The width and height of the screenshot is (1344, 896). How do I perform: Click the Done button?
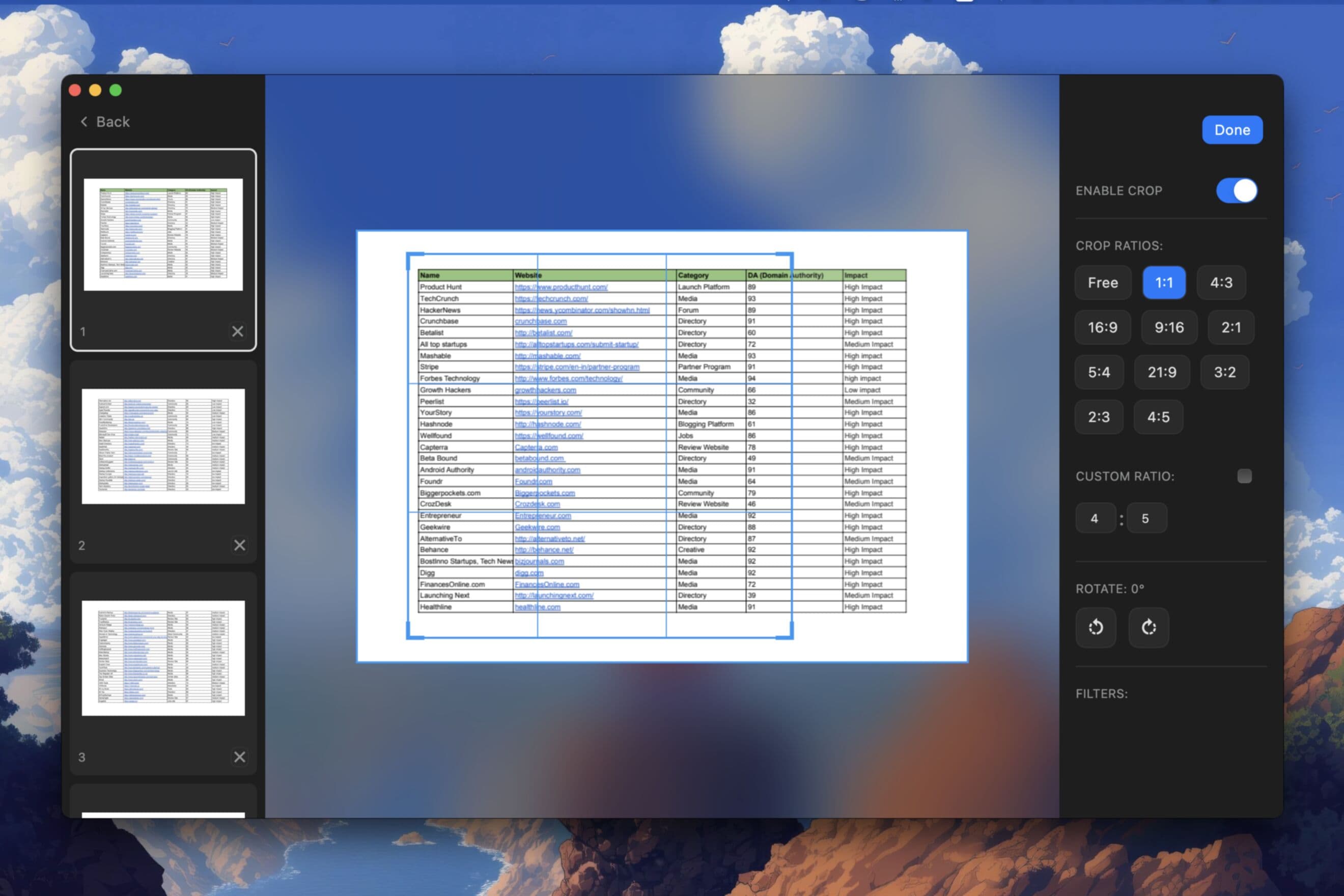[1232, 130]
